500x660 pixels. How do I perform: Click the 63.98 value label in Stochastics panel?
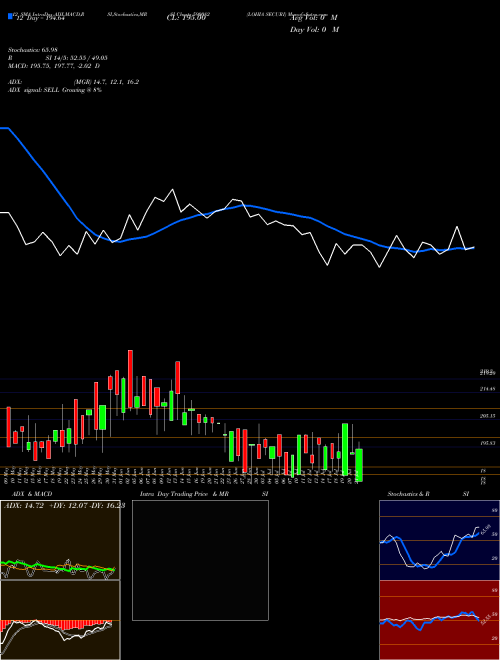coord(484,529)
